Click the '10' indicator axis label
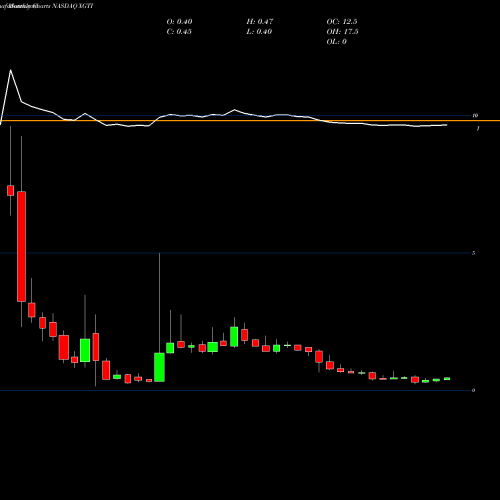 point(475,115)
